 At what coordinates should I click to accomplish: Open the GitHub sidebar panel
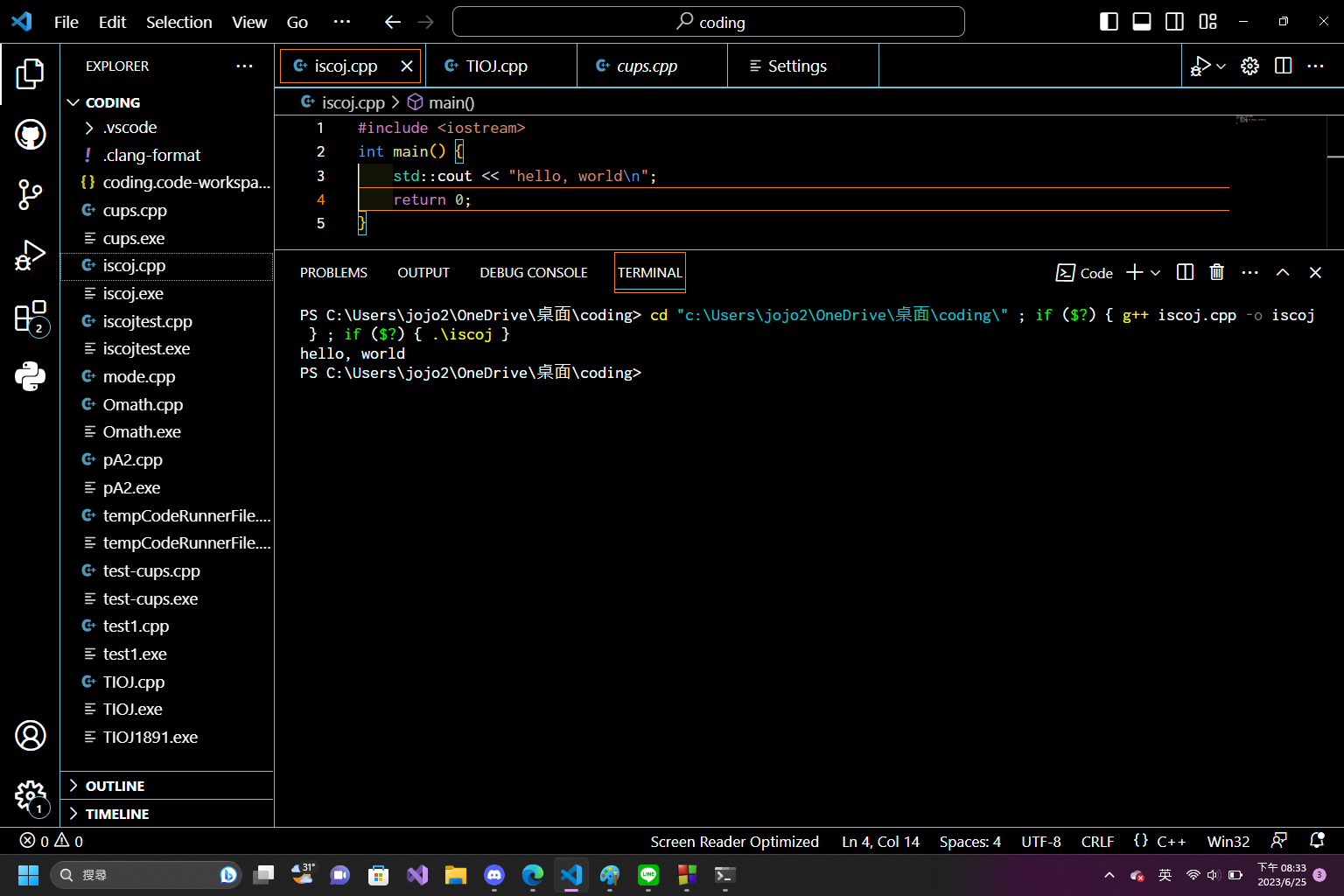(x=30, y=135)
